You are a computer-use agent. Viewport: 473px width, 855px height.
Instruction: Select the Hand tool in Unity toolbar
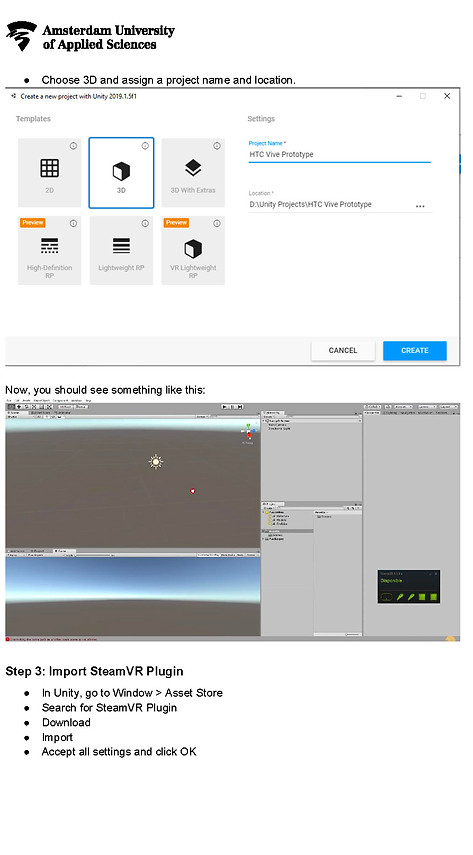coord(11,406)
